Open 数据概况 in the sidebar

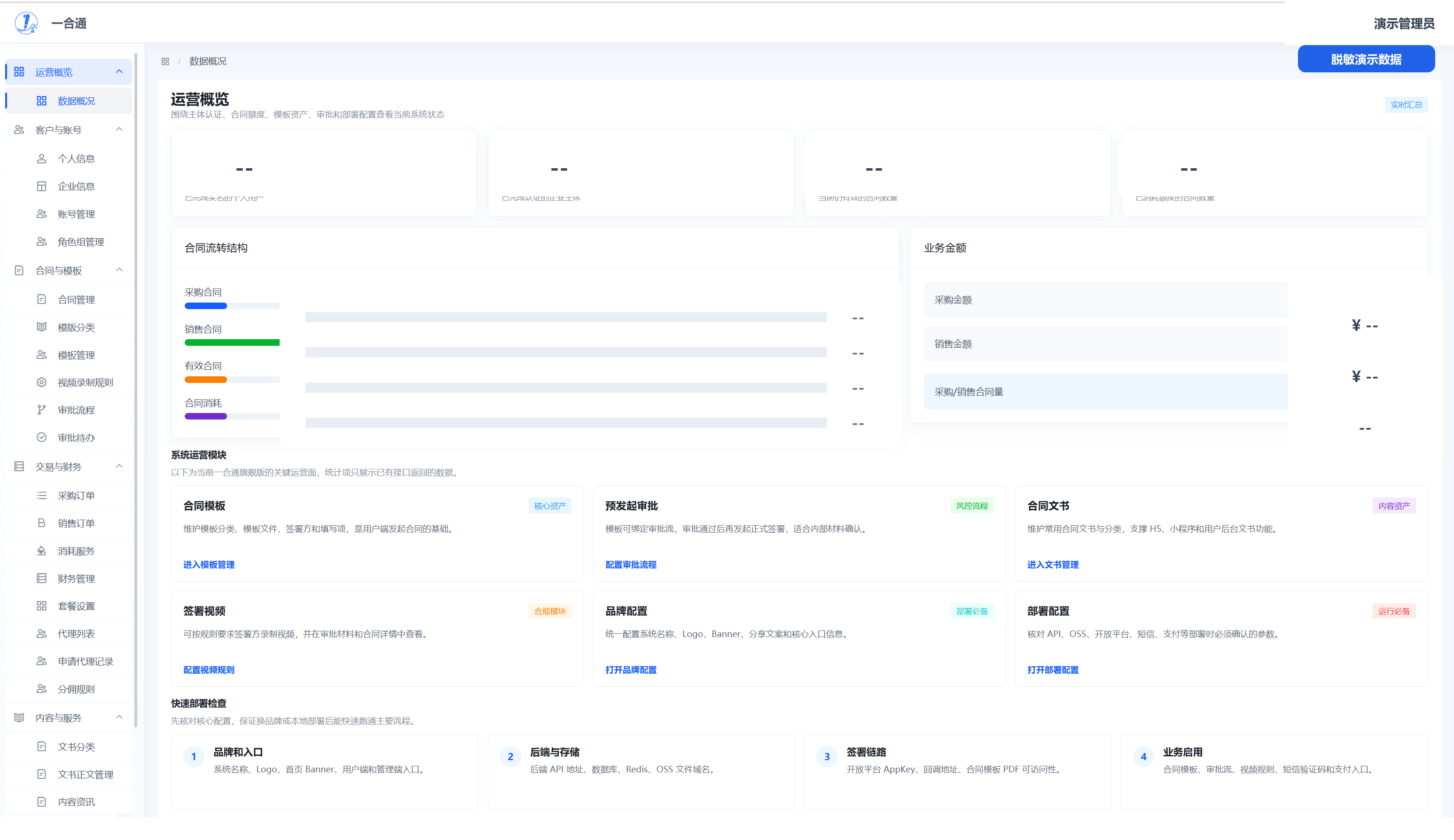[x=69, y=101]
